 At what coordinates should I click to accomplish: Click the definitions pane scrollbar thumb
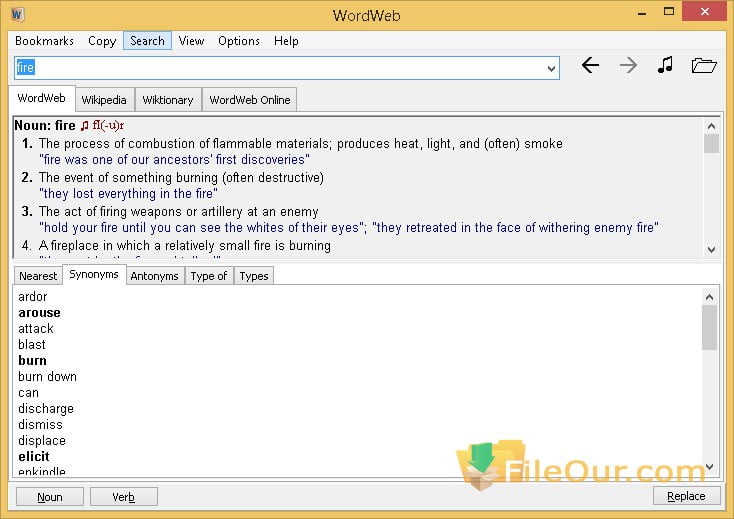712,144
